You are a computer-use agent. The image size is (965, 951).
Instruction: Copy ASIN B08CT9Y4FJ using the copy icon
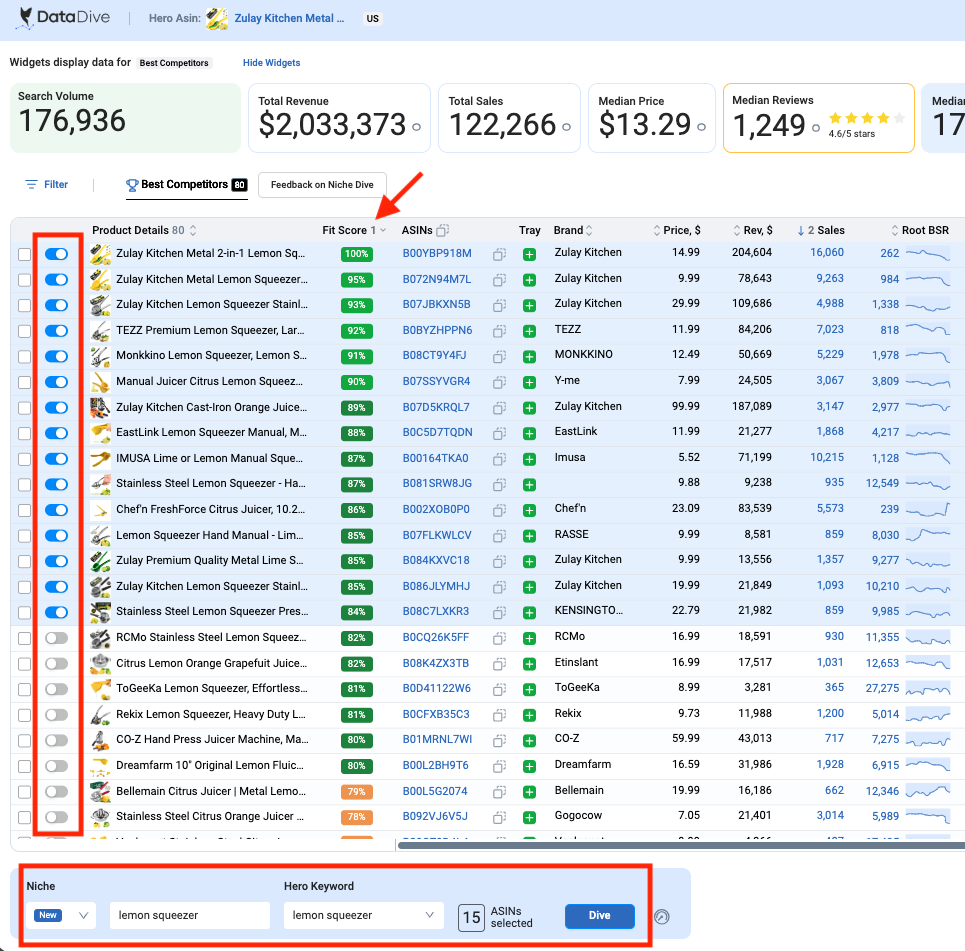[x=499, y=356]
